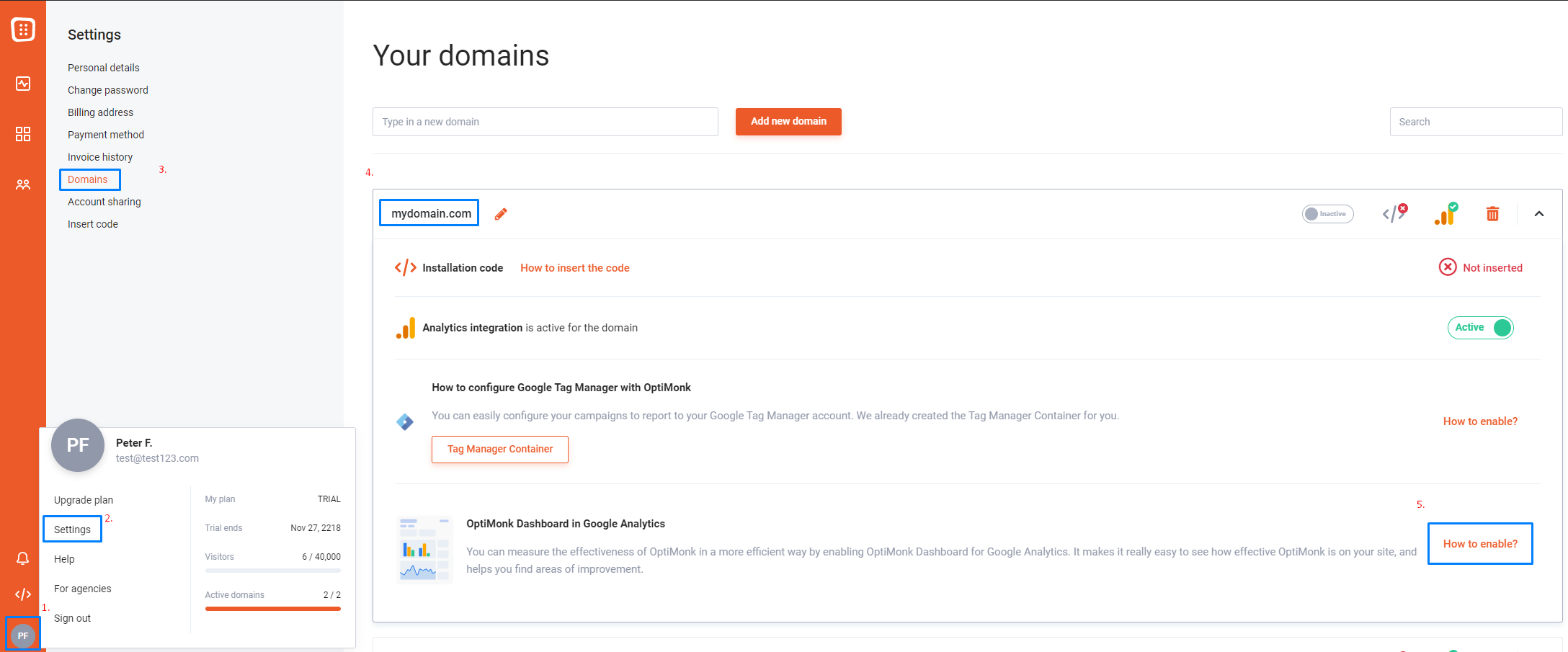The height and width of the screenshot is (652, 1568).
Task: Click the Not inserted status text
Action: [1492, 268]
